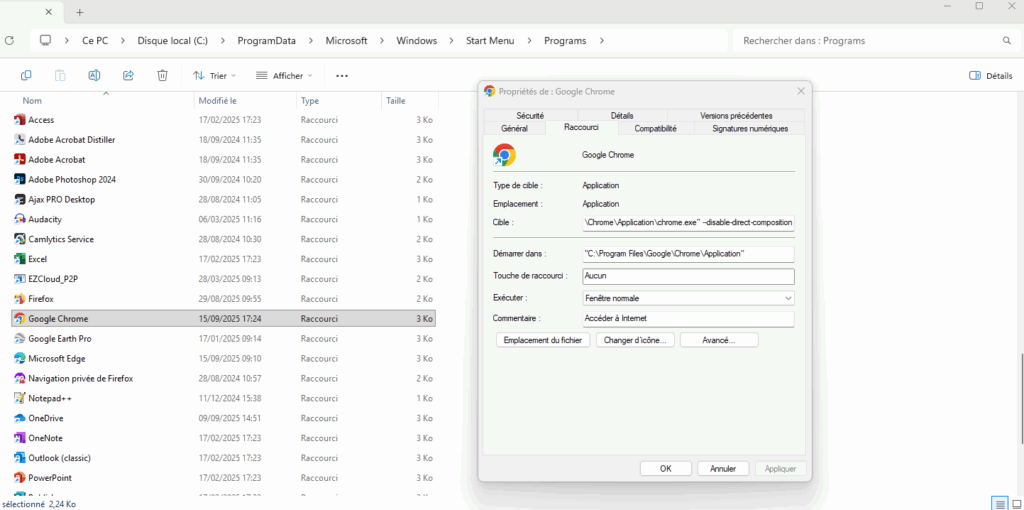The height and width of the screenshot is (510, 1024).
Task: Open the three-dots more options menu
Action: pyautogui.click(x=342, y=76)
